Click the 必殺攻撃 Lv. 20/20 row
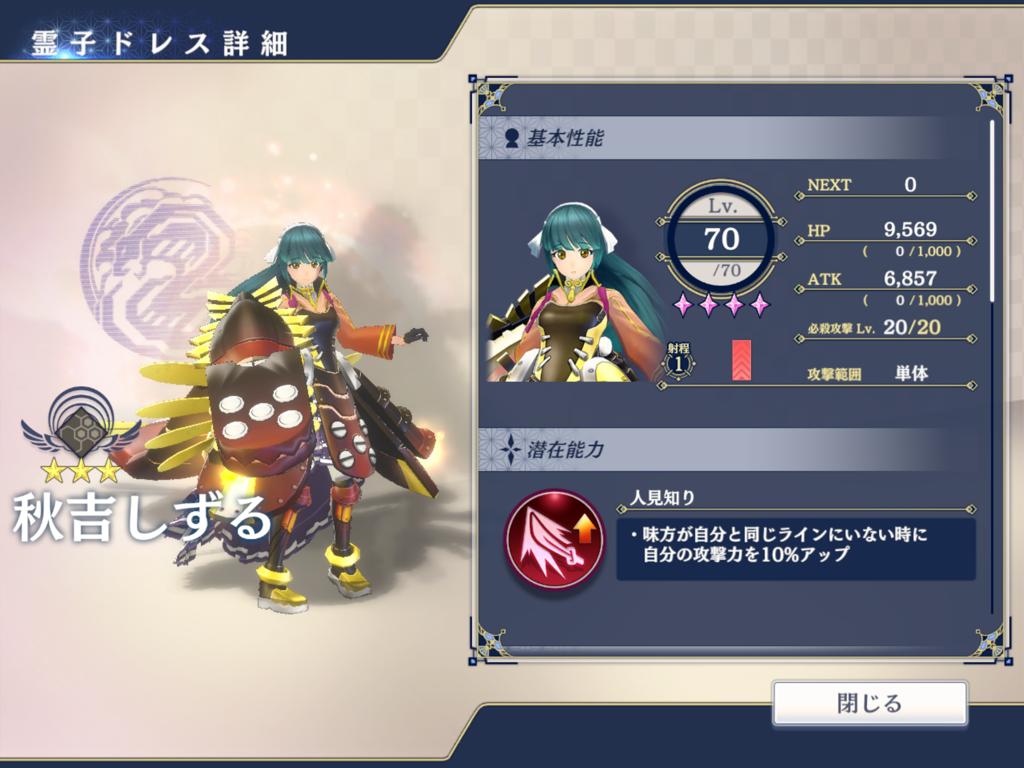 pyautogui.click(x=886, y=328)
